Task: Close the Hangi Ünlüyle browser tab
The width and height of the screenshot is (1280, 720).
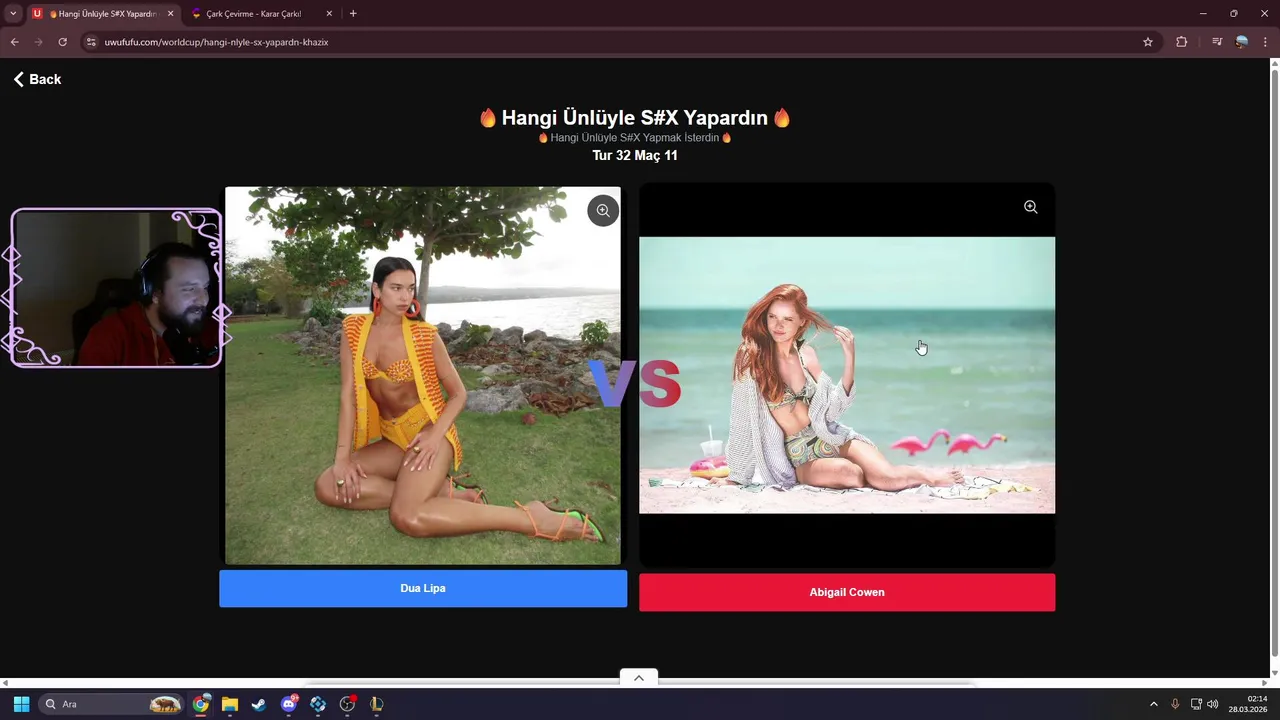Action: 170,14
